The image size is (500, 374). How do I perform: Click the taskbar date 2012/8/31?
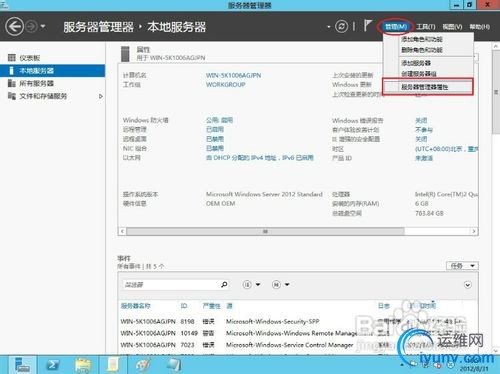pyautogui.click(x=474, y=369)
